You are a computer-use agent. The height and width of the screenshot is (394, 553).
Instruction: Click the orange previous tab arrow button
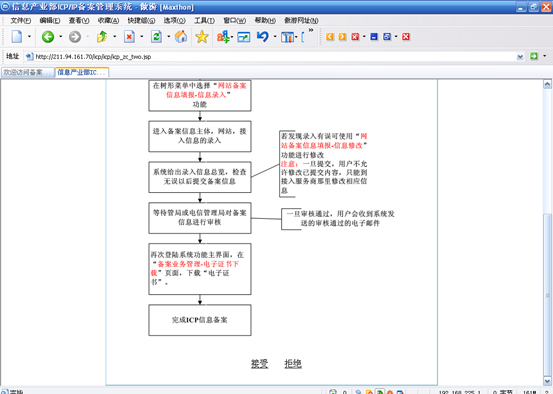click(330, 37)
